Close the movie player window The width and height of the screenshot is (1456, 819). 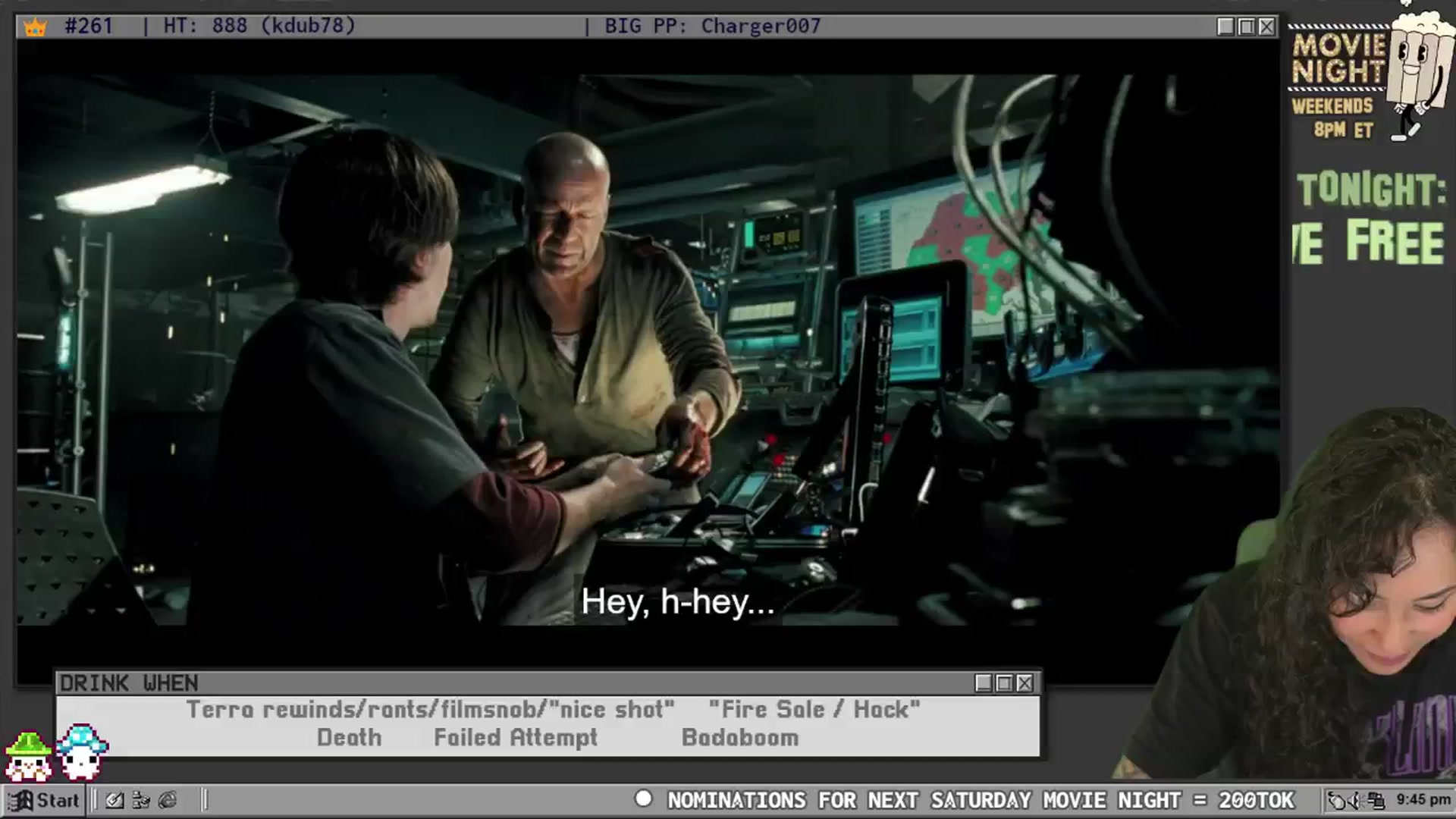click(x=1266, y=27)
